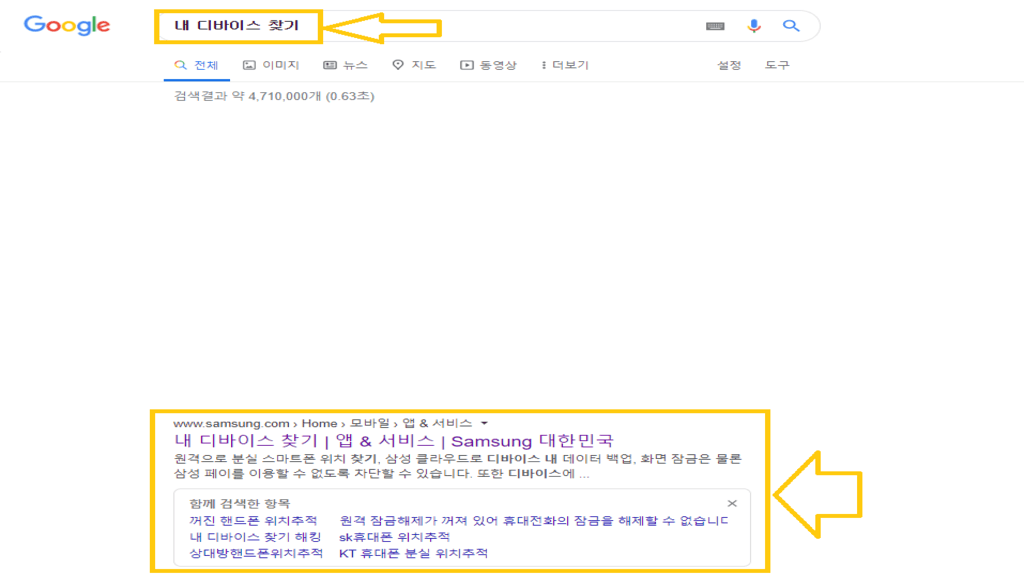Open the on-screen keyboard icon

[x=715, y=26]
